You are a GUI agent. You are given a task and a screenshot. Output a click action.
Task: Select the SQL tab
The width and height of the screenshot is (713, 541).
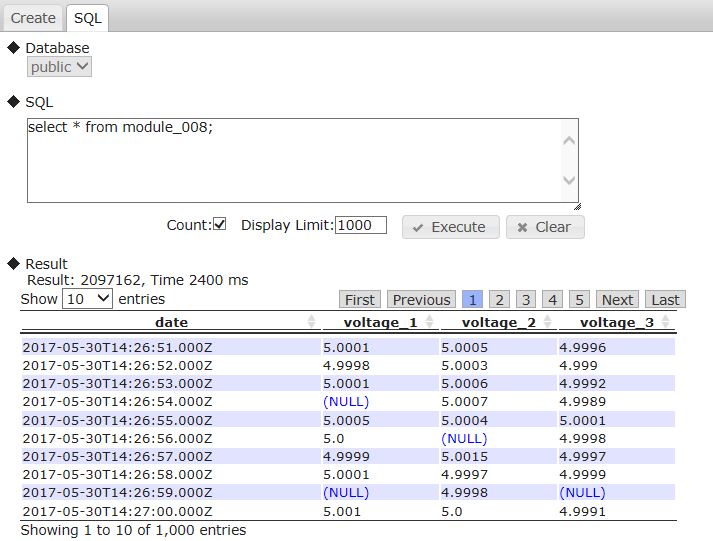coord(88,18)
